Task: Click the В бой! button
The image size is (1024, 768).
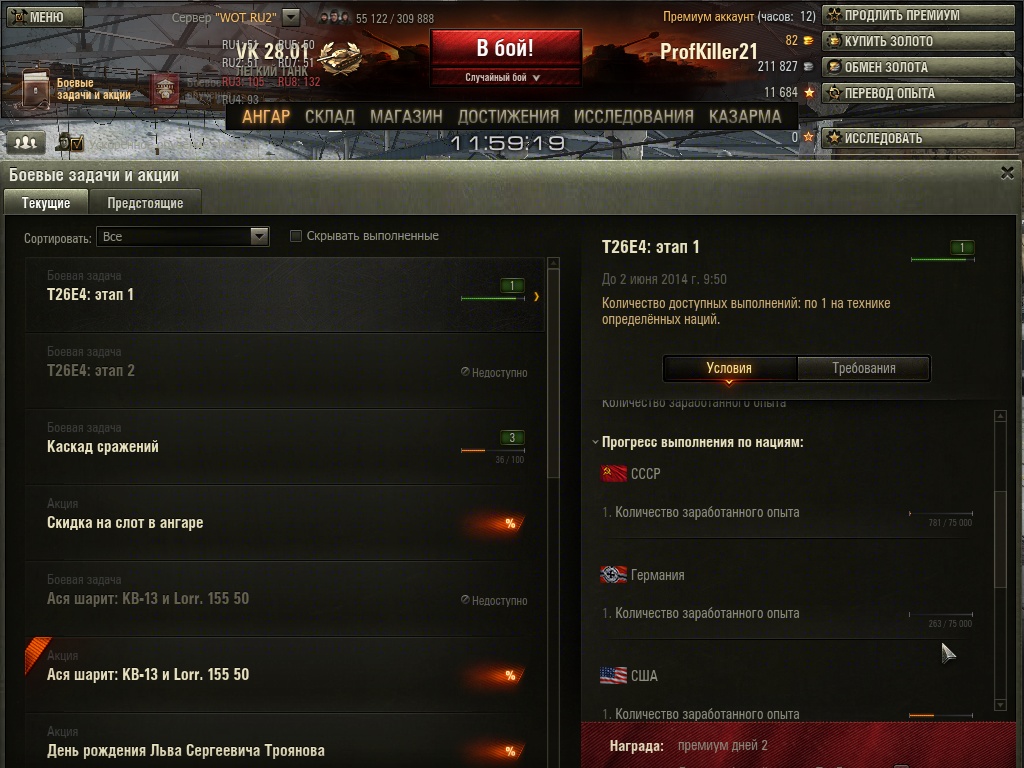Action: coord(505,48)
